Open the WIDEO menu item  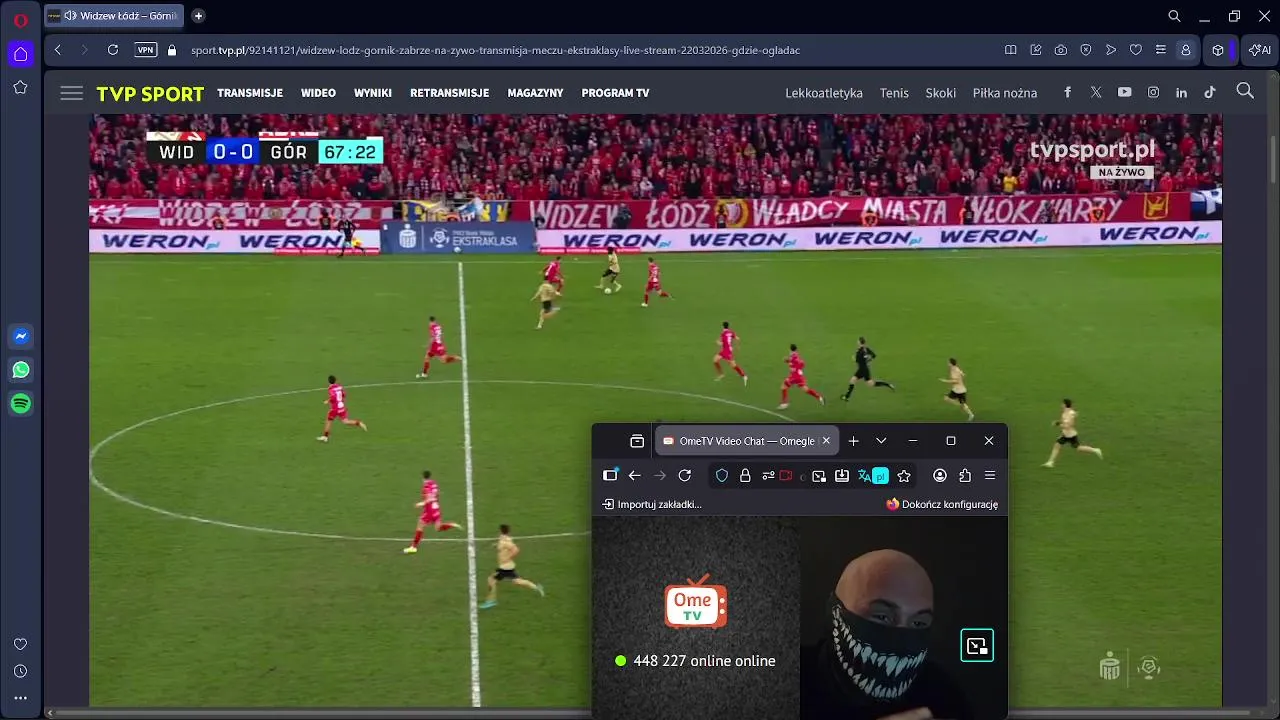point(318,93)
